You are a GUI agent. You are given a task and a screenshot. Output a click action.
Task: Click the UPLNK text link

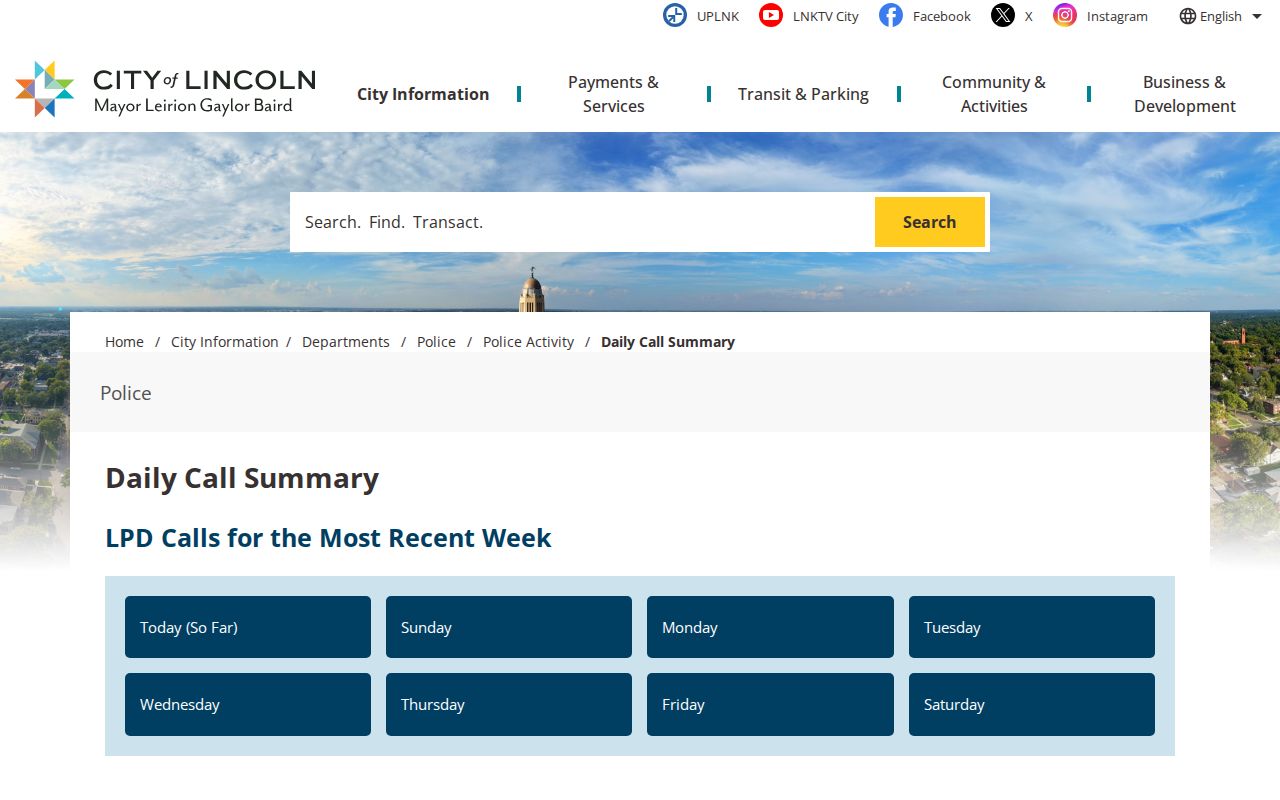click(x=718, y=16)
